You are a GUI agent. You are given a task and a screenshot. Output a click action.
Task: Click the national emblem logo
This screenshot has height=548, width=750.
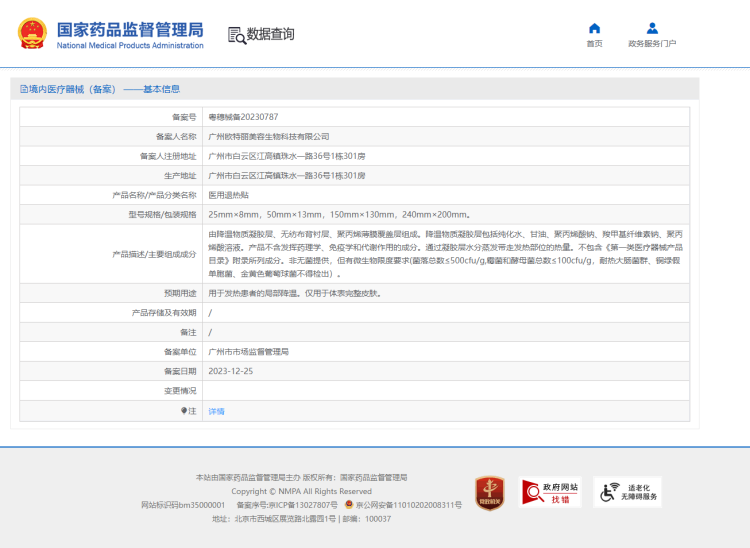32,35
